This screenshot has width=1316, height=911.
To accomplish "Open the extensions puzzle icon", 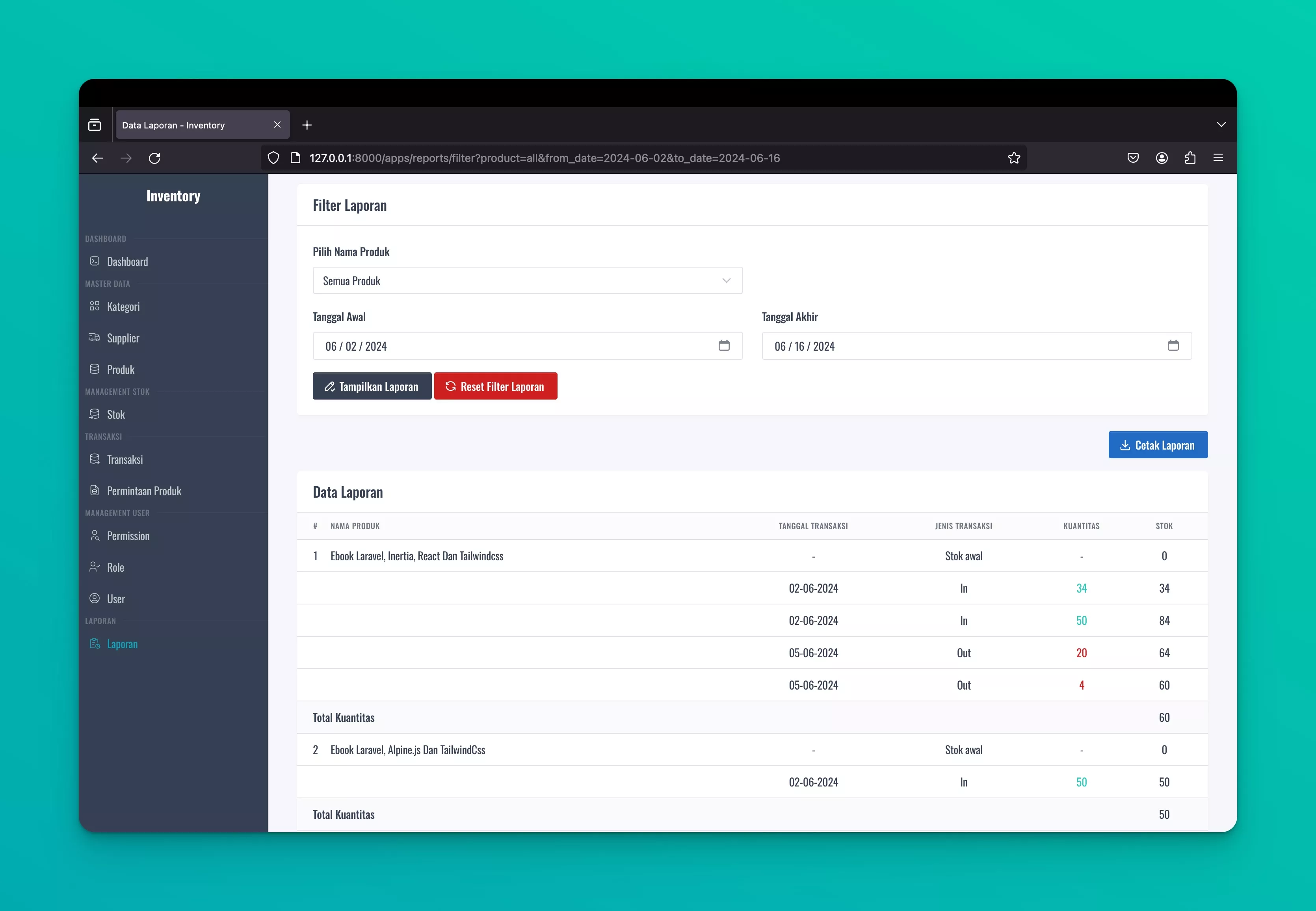I will (1190, 158).
